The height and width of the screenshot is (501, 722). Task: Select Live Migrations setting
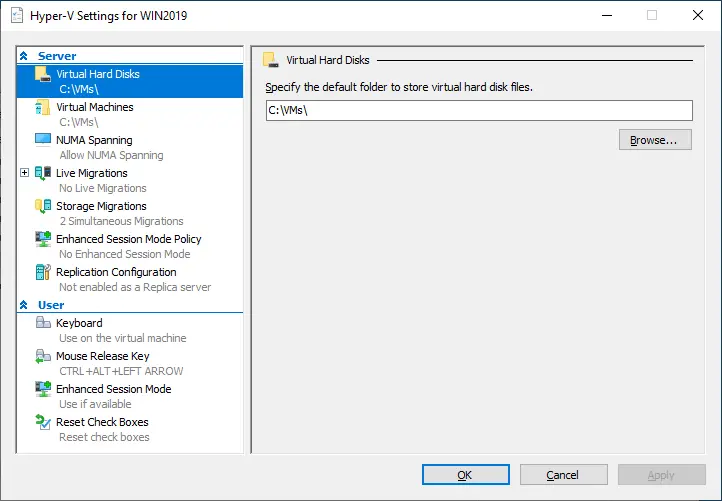click(x=130, y=181)
